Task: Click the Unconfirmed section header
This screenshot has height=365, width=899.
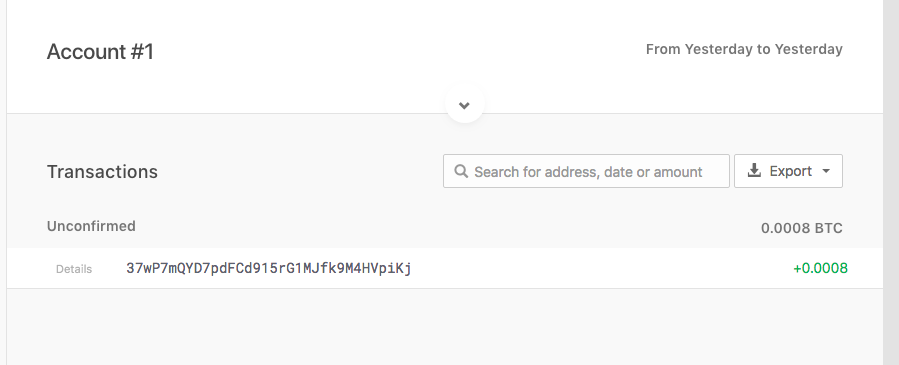Action: click(x=91, y=226)
